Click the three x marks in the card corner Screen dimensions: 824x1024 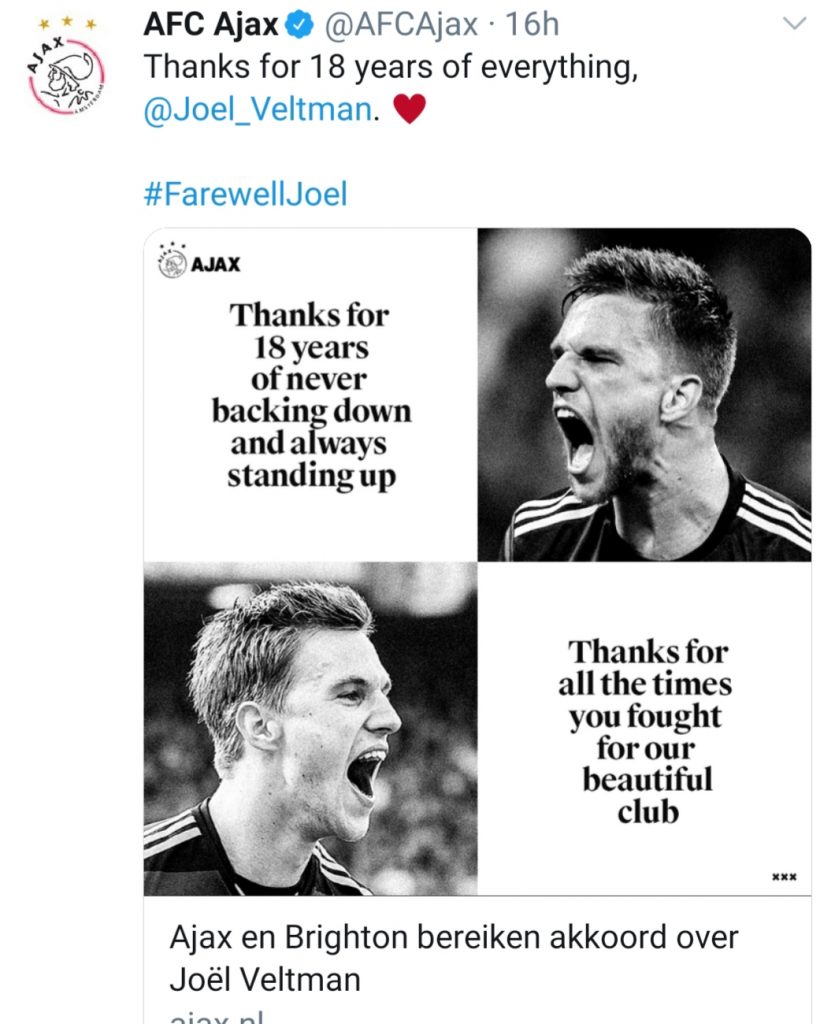tap(784, 878)
